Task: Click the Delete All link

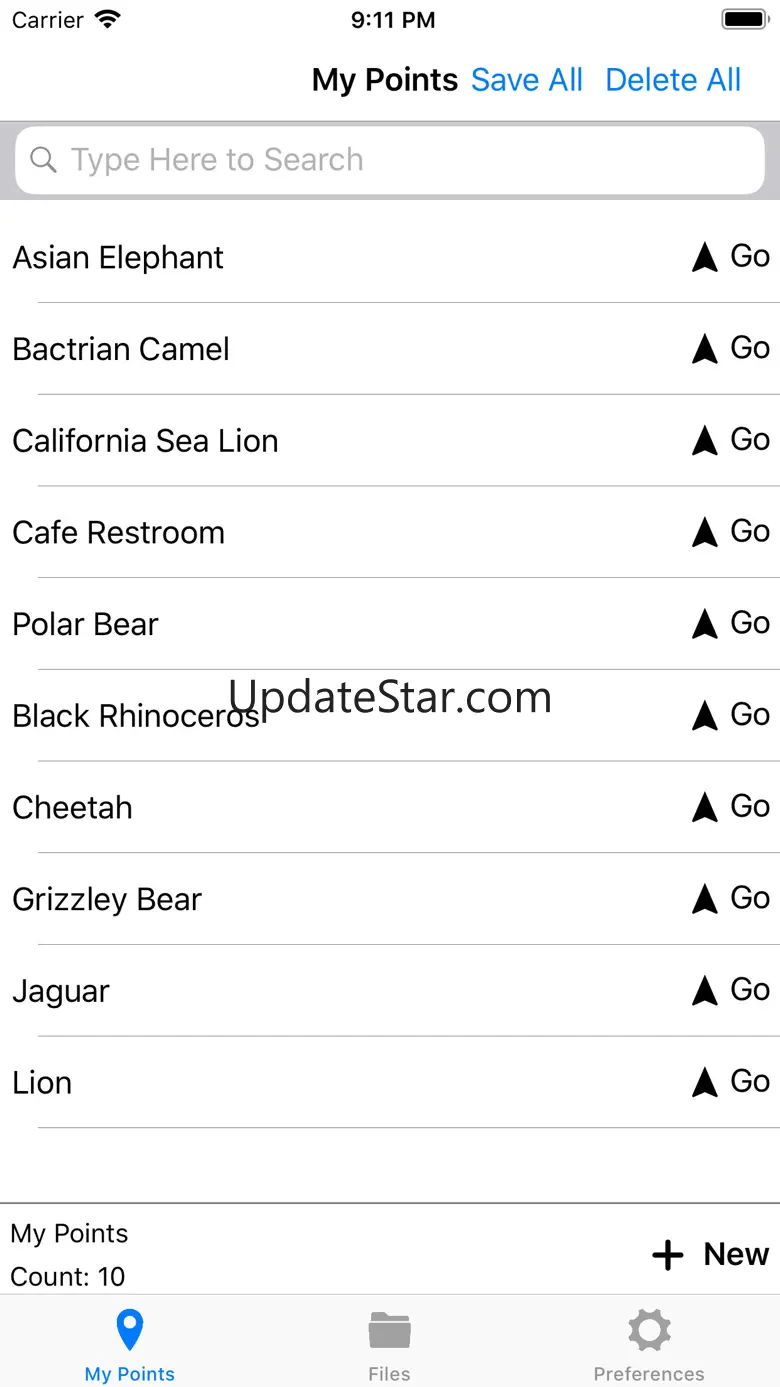Action: pos(673,80)
